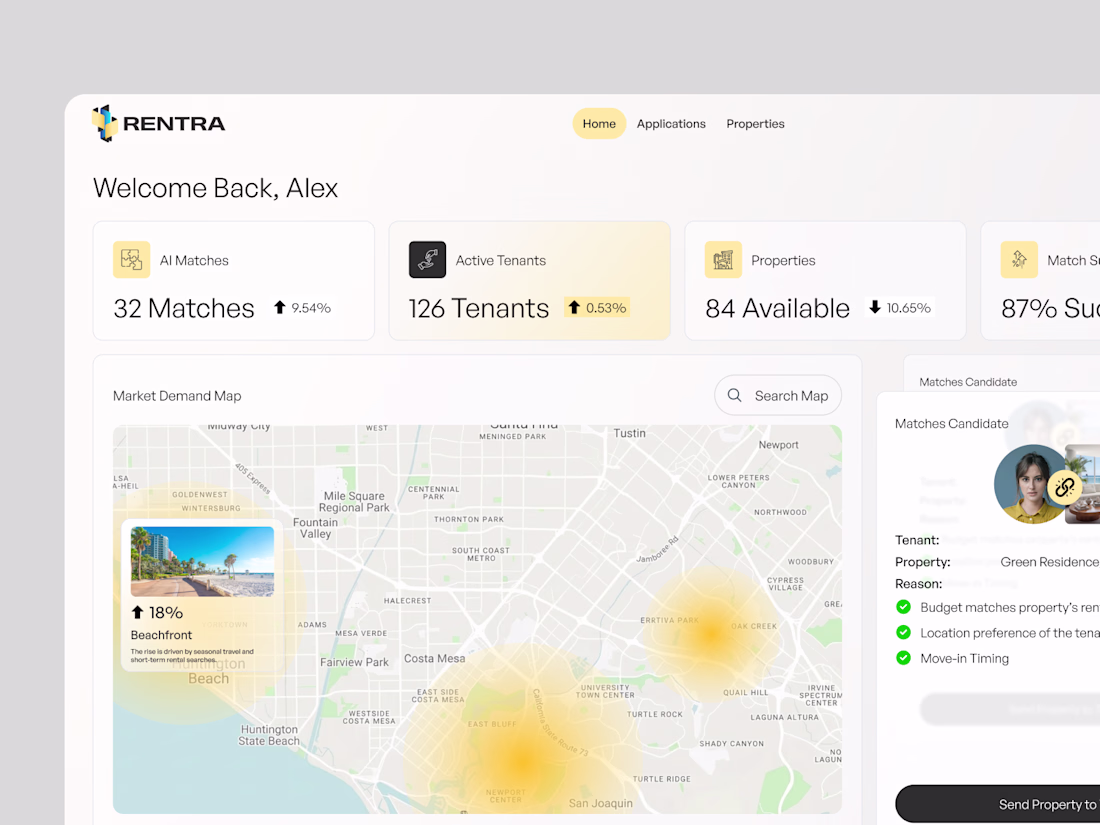
Task: Open the Beachfront photo thumbnail
Action: [202, 562]
